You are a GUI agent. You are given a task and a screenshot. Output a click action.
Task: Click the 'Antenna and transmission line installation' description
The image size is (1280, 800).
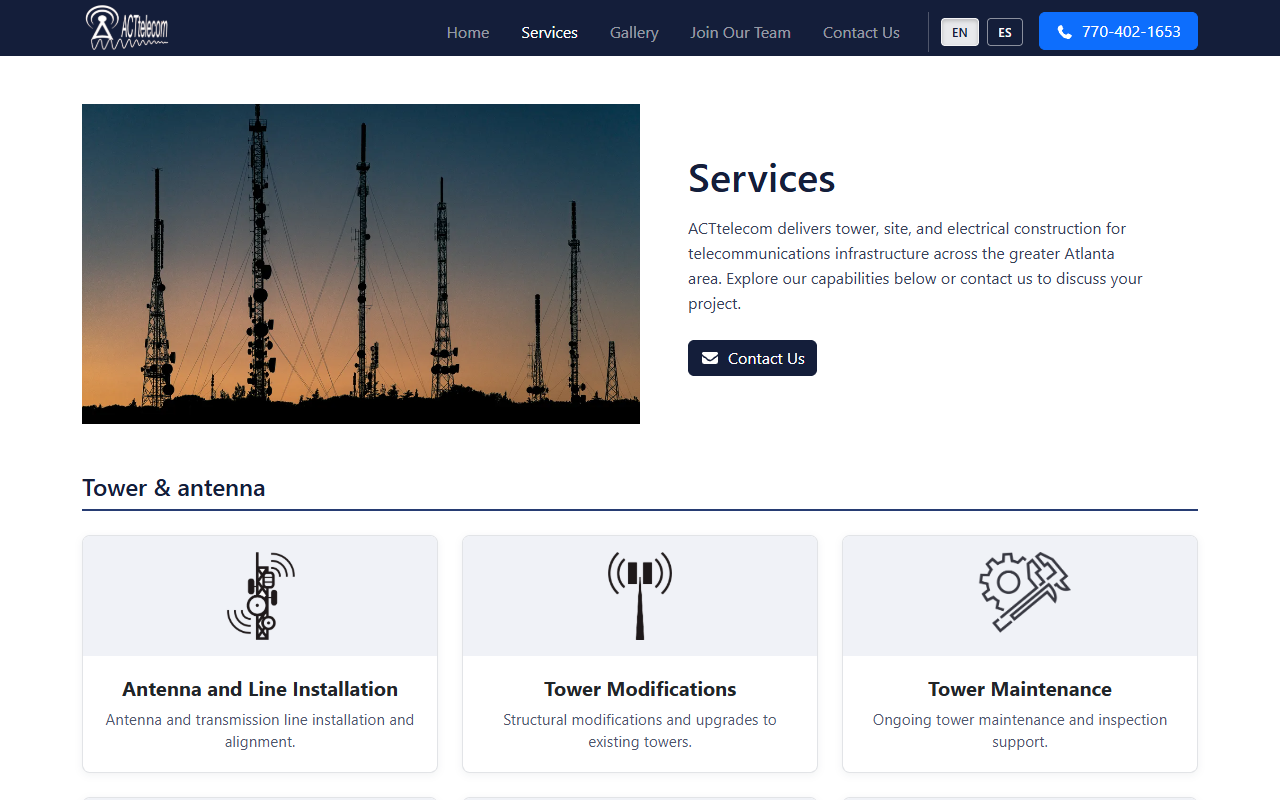(260, 731)
